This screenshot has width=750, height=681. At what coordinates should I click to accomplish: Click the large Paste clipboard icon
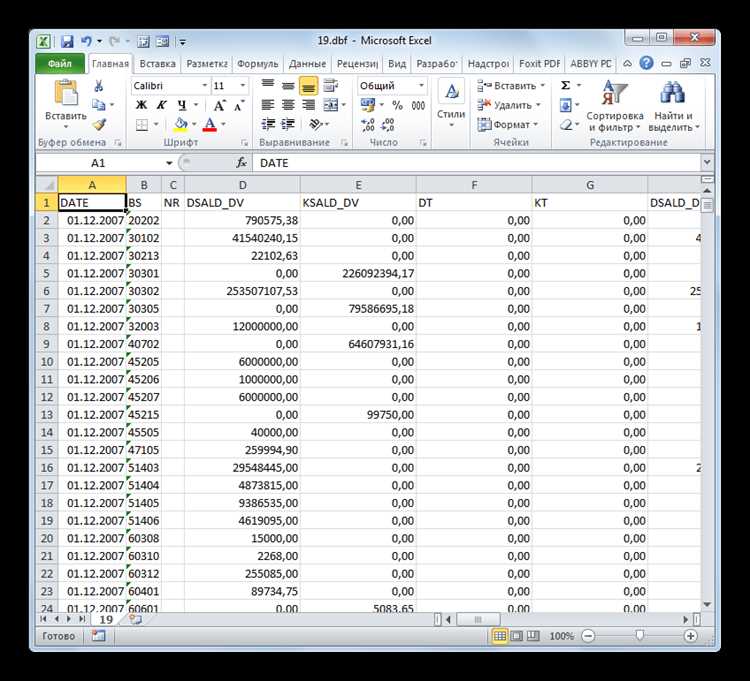click(x=66, y=92)
